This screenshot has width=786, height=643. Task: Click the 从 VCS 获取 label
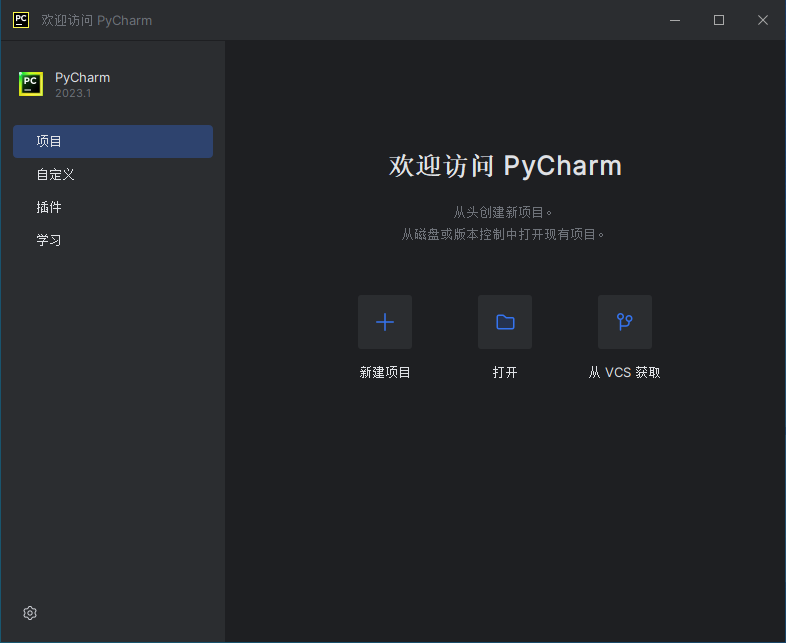tap(625, 372)
